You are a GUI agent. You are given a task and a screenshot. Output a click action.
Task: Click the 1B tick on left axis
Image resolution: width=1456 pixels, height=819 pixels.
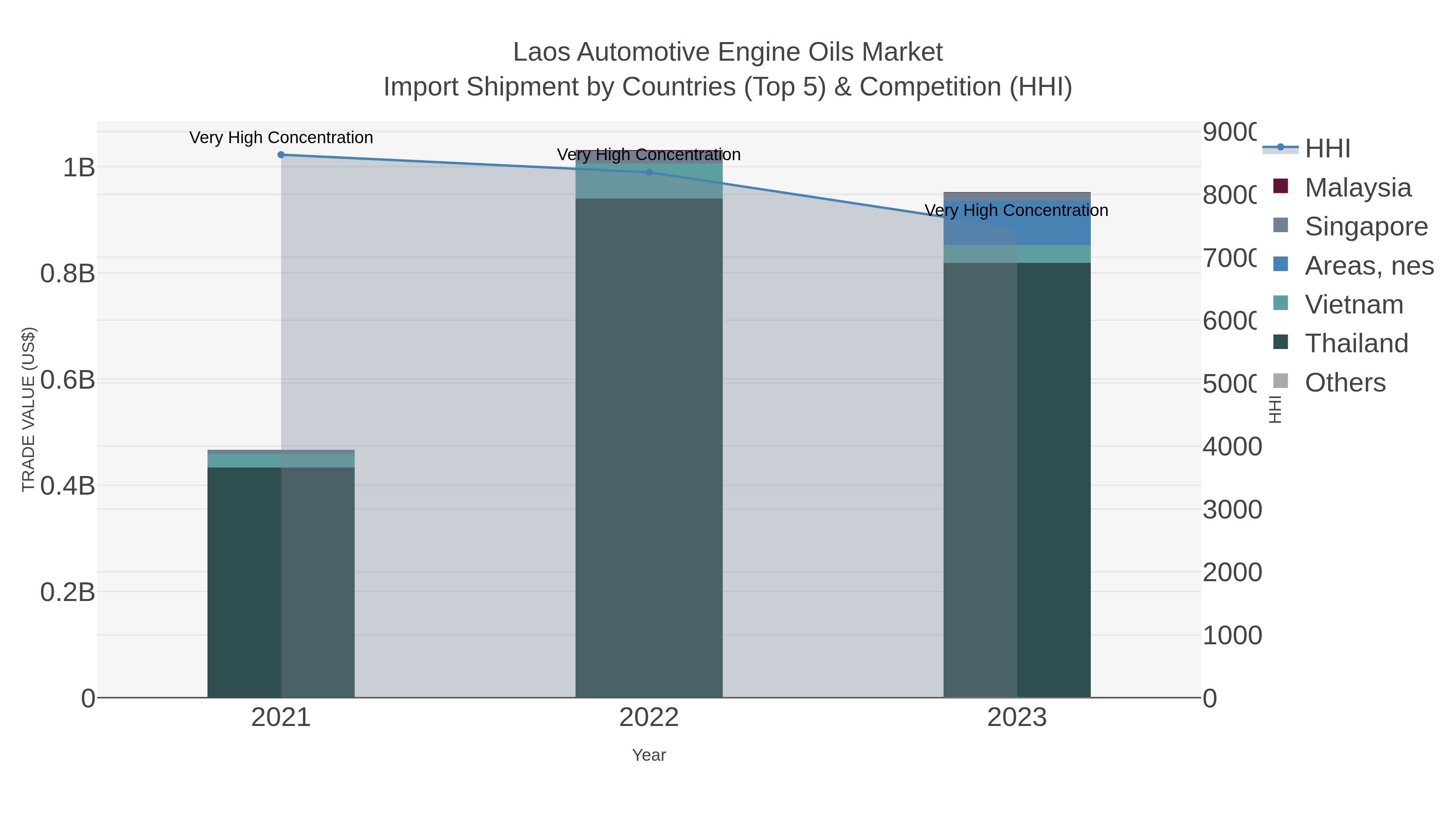pos(79,167)
